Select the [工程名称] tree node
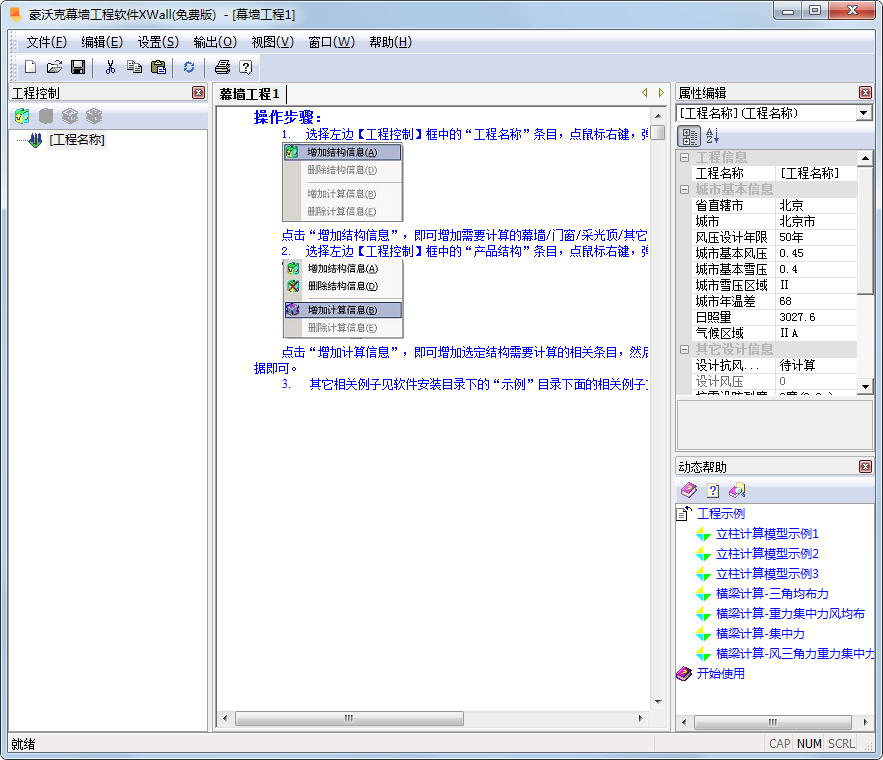The width and height of the screenshot is (883, 760). tap(77, 140)
